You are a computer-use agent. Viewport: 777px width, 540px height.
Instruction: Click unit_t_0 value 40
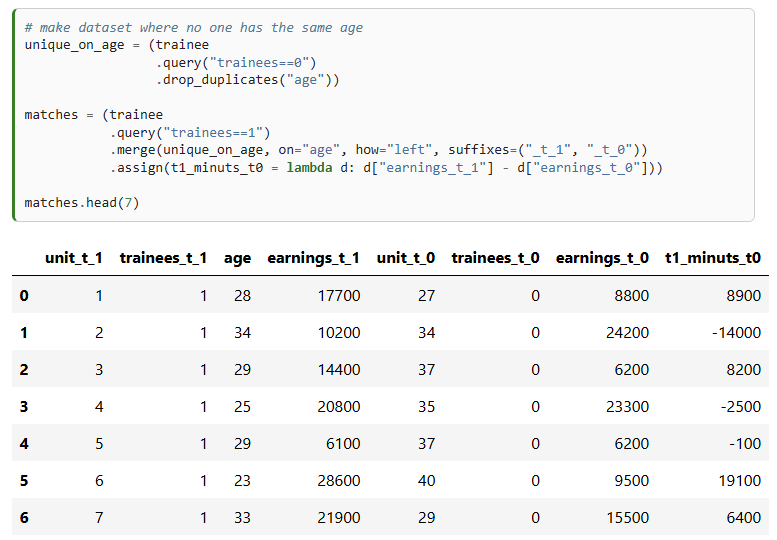pos(426,481)
